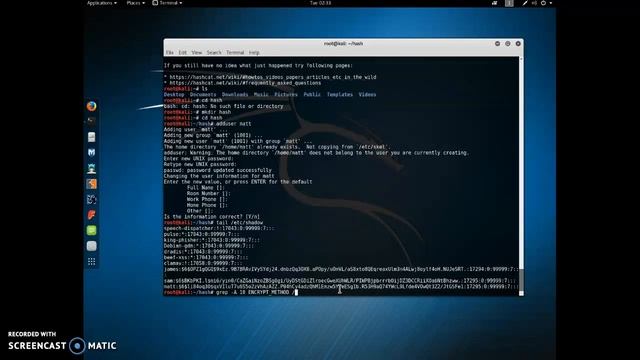Screen dimensions: 640x360
Task: Click the Desktop folder name in ls output
Action: [174, 95]
